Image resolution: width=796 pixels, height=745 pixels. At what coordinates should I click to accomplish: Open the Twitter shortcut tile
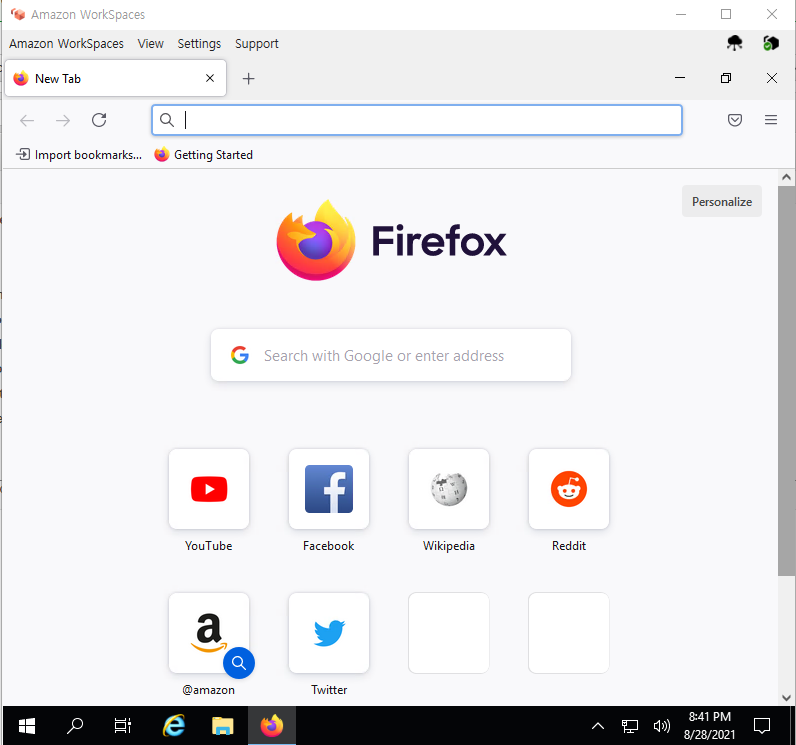point(328,633)
